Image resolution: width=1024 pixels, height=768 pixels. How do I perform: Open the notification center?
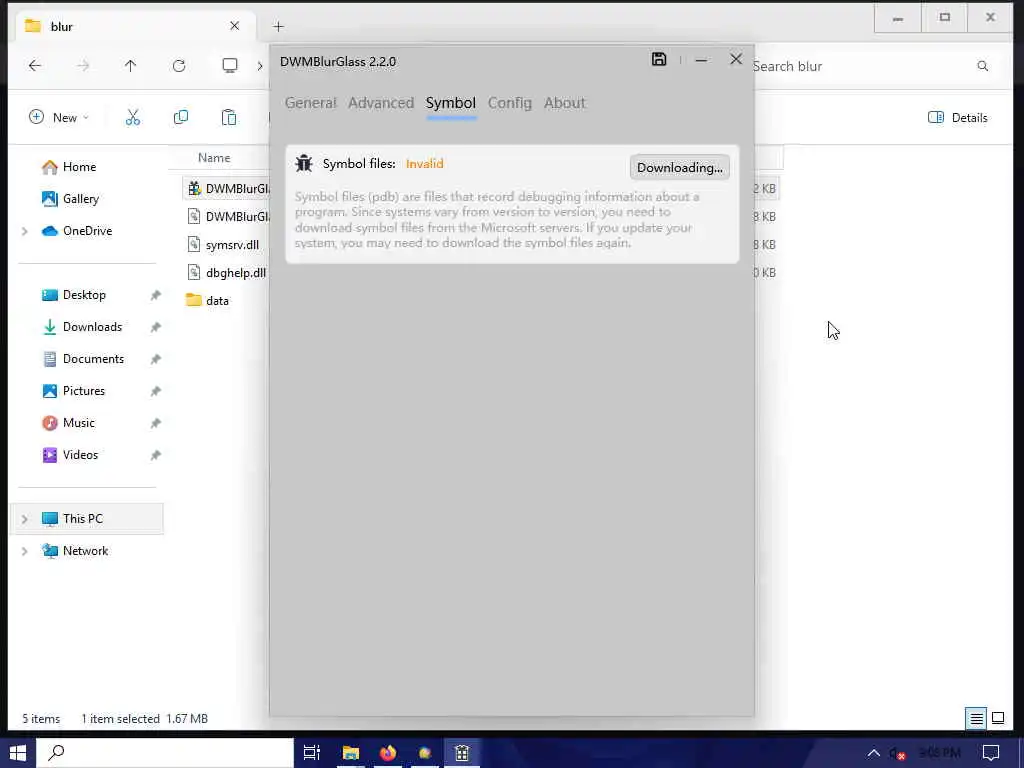coord(991,753)
